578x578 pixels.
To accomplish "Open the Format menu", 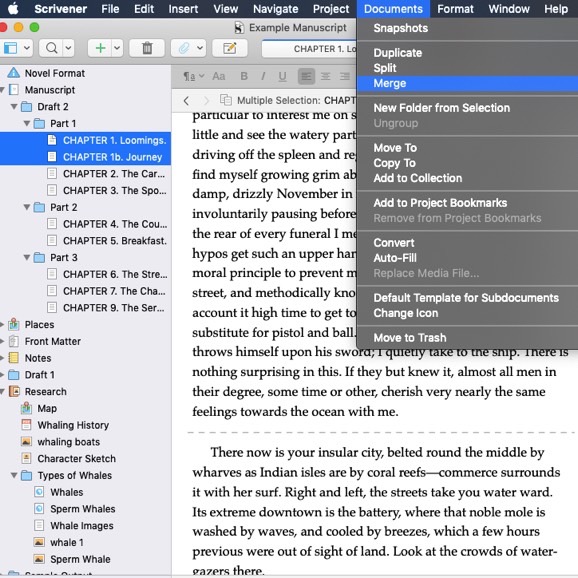I will pos(455,8).
